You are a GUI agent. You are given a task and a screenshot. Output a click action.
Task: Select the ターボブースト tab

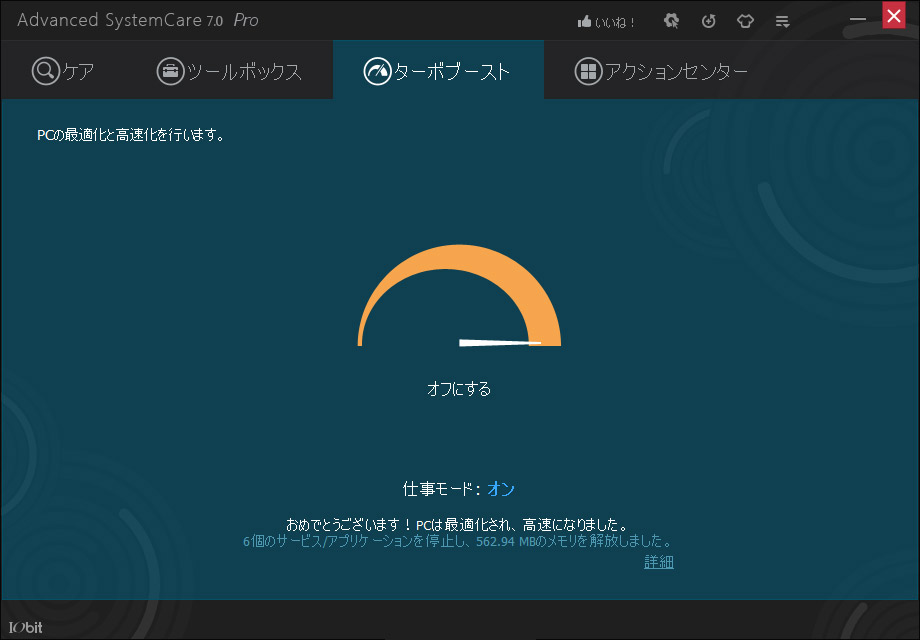tap(438, 71)
